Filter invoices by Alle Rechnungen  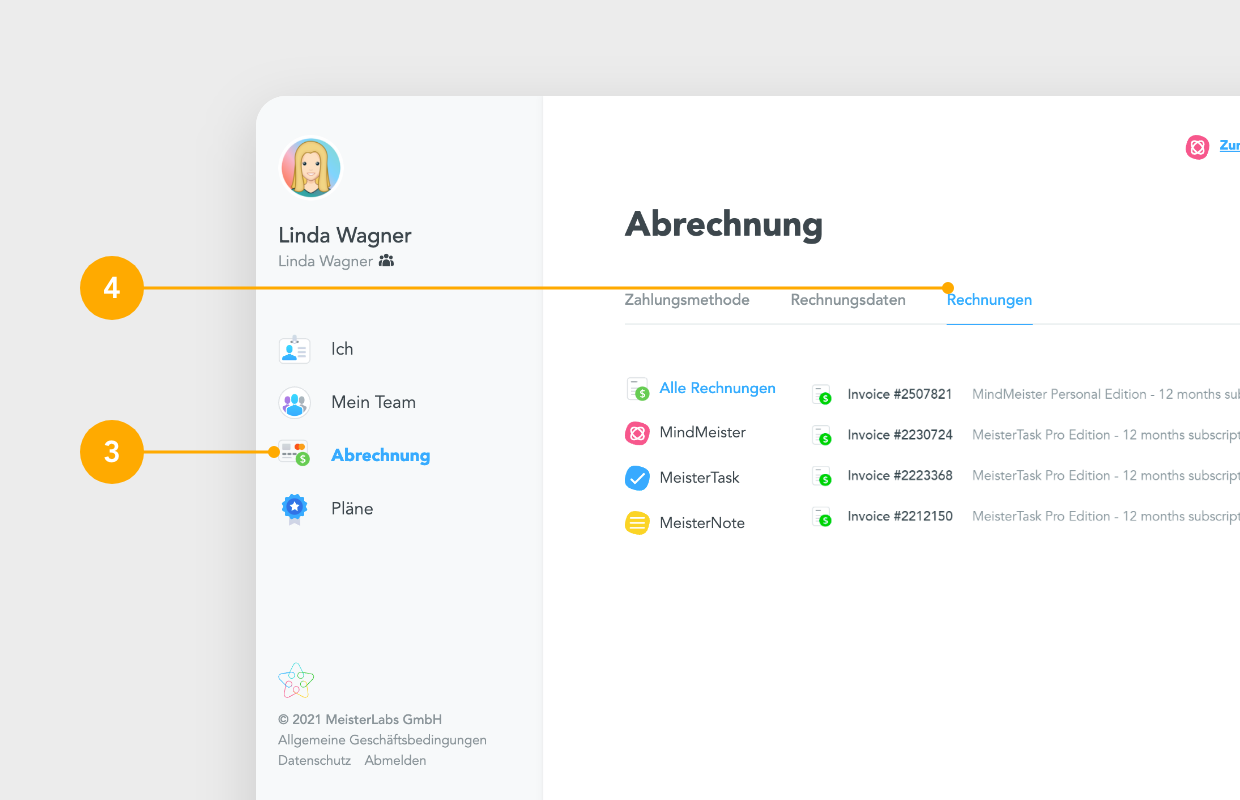[717, 388]
